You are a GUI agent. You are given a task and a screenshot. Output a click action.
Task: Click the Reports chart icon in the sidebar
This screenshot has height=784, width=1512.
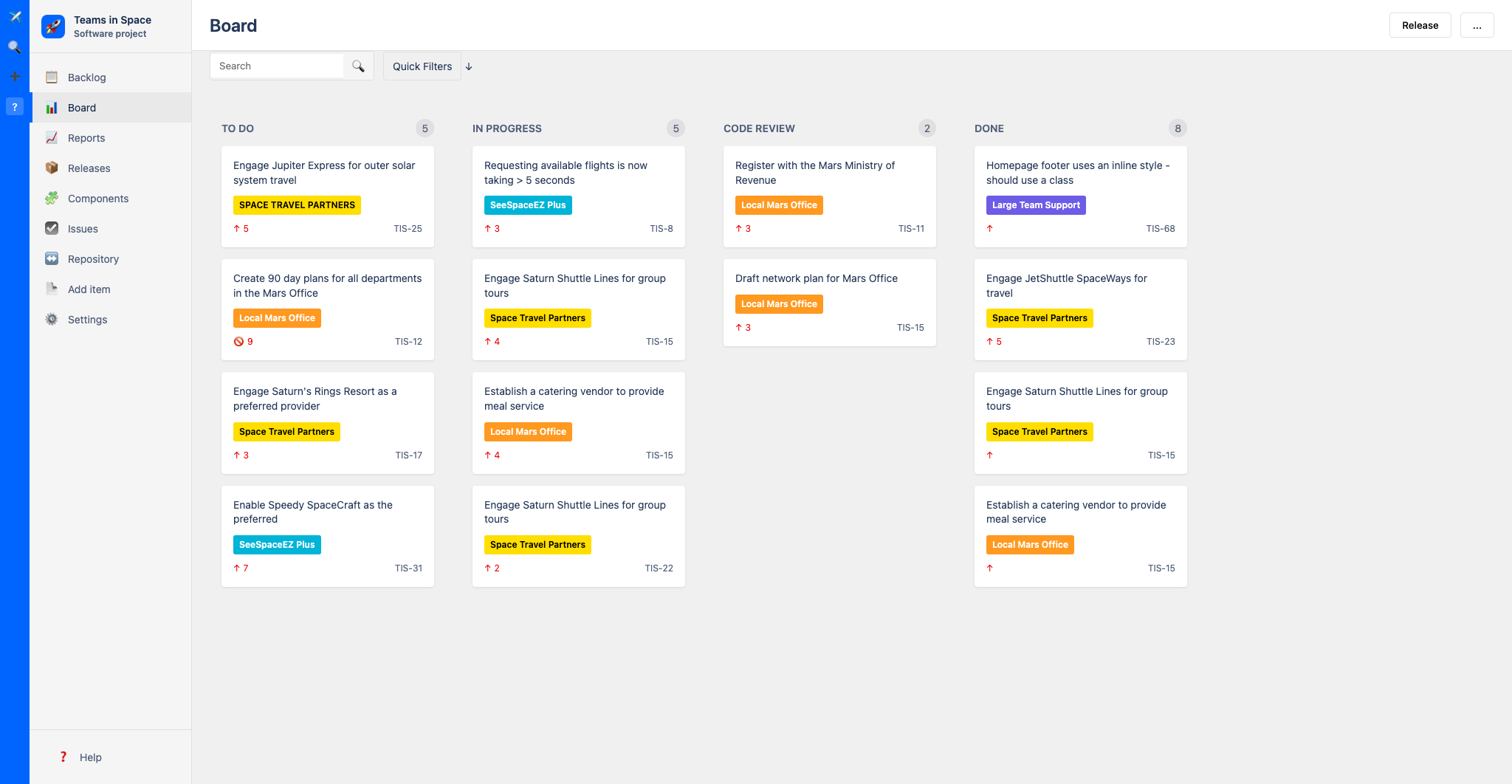click(x=52, y=138)
